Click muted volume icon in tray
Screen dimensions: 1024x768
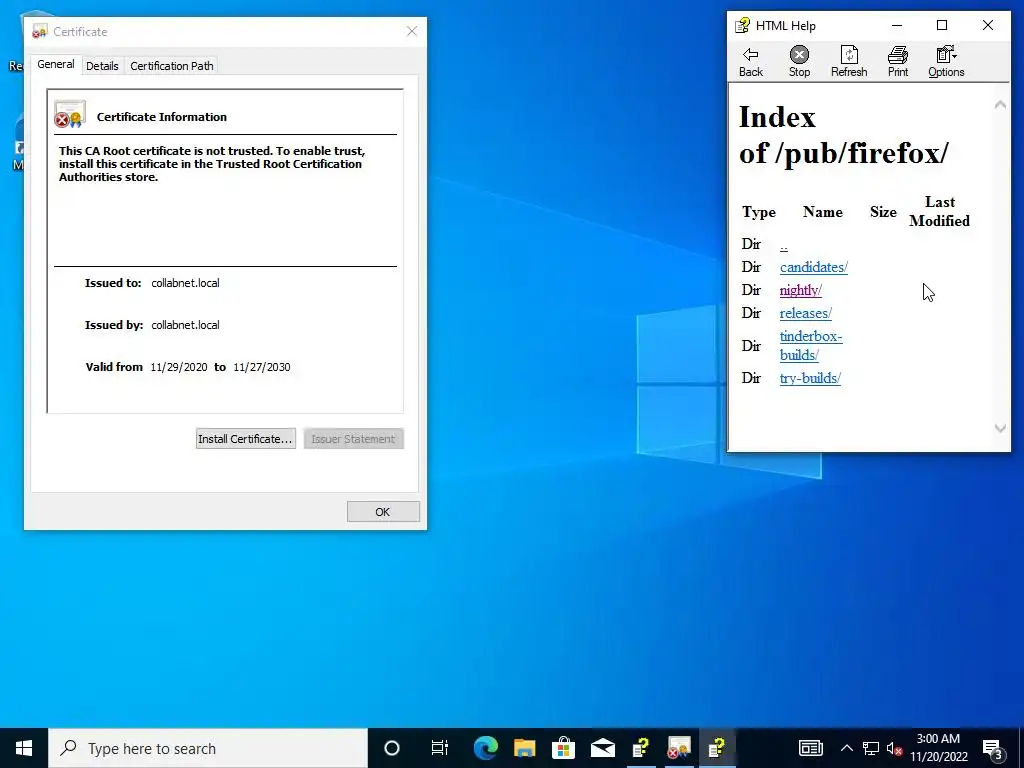click(x=895, y=748)
